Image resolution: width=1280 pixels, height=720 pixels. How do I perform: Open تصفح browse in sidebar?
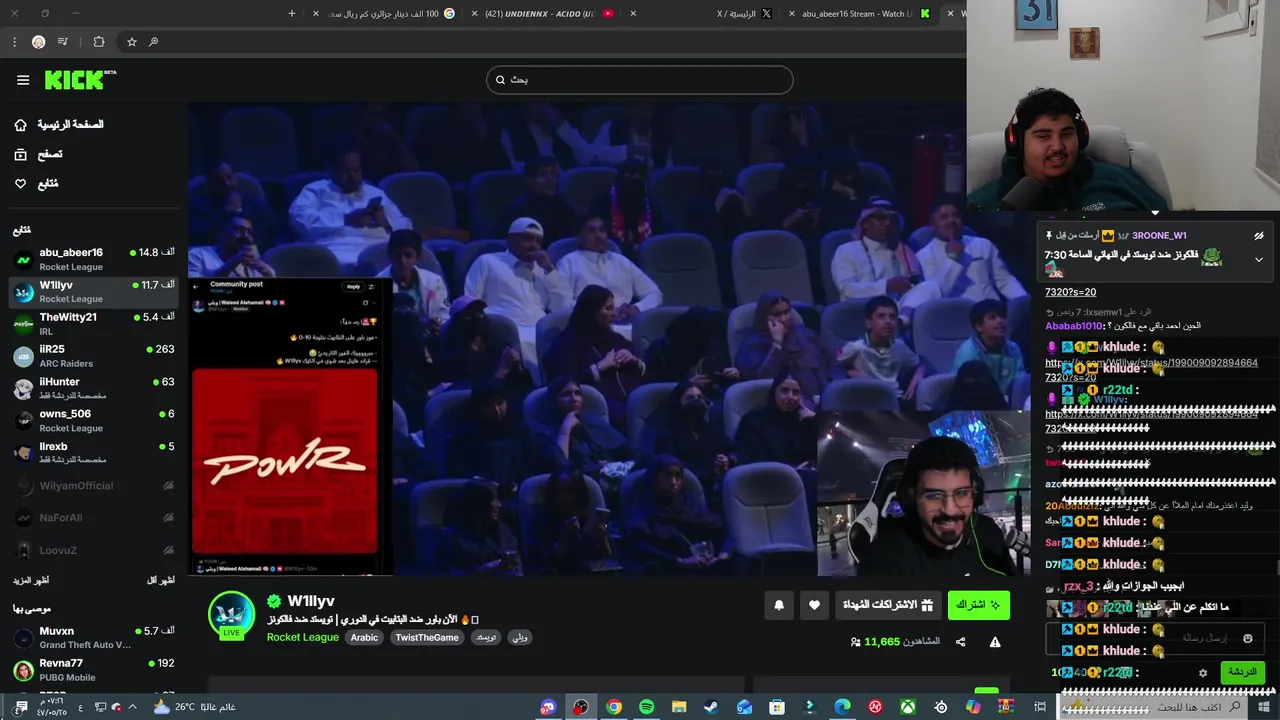click(x=38, y=154)
